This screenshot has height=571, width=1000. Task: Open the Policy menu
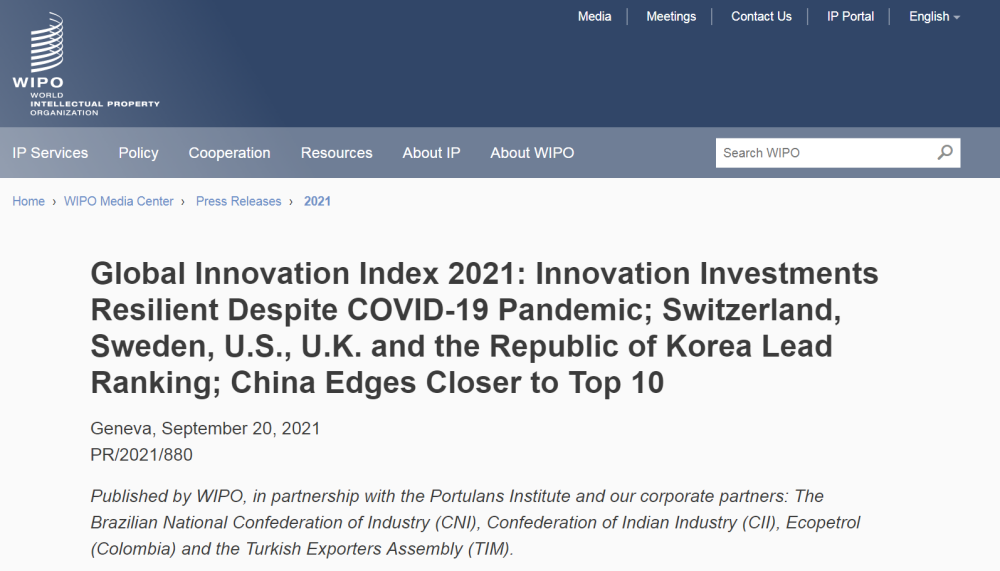[x=138, y=153]
